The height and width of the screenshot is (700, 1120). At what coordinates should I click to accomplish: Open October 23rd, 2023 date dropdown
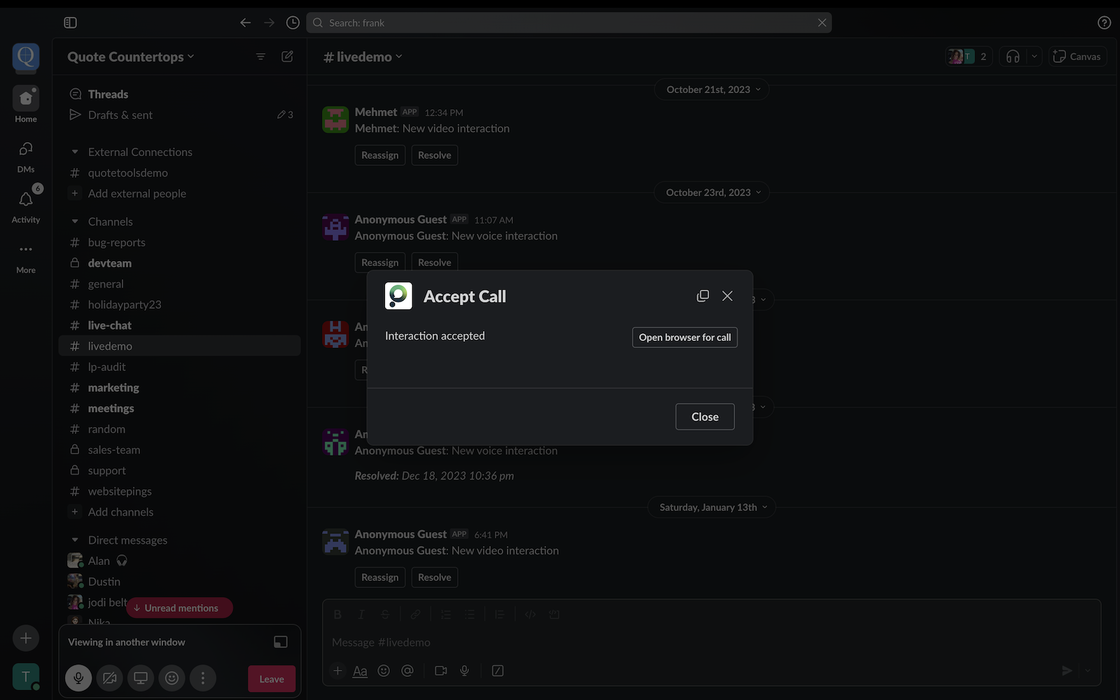click(713, 192)
